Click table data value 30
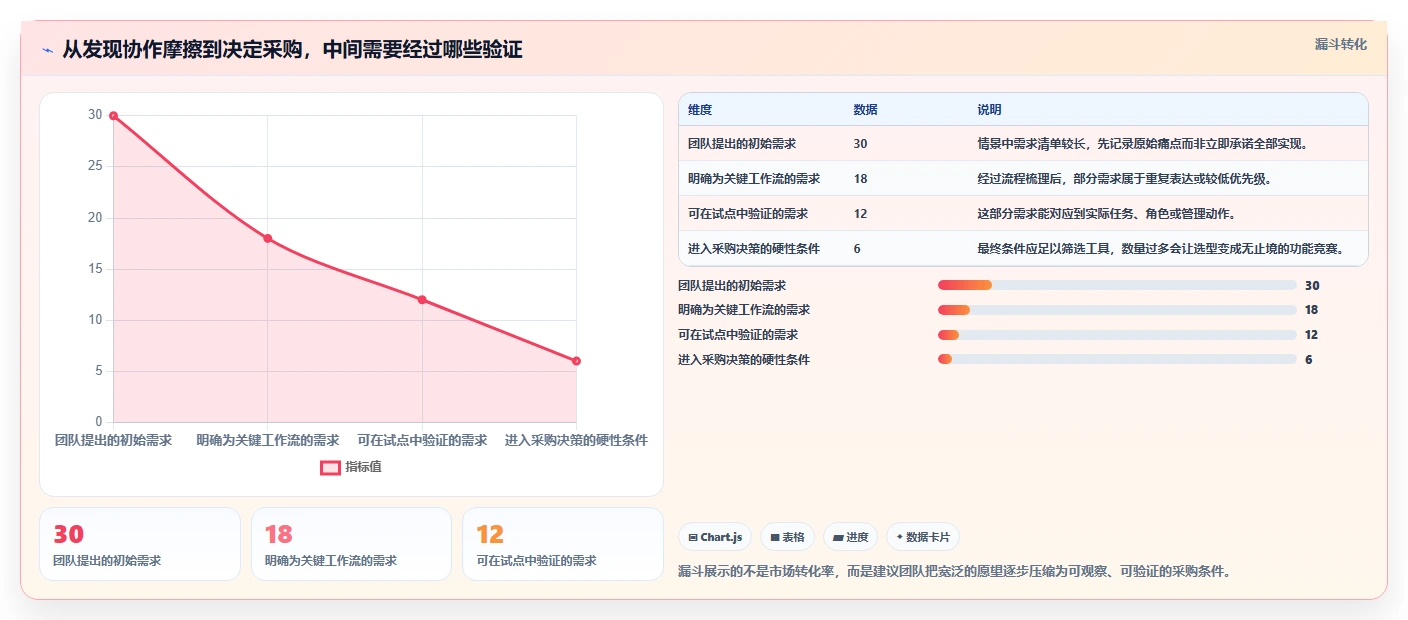Viewport: 1408px width, 620px height. [860, 144]
